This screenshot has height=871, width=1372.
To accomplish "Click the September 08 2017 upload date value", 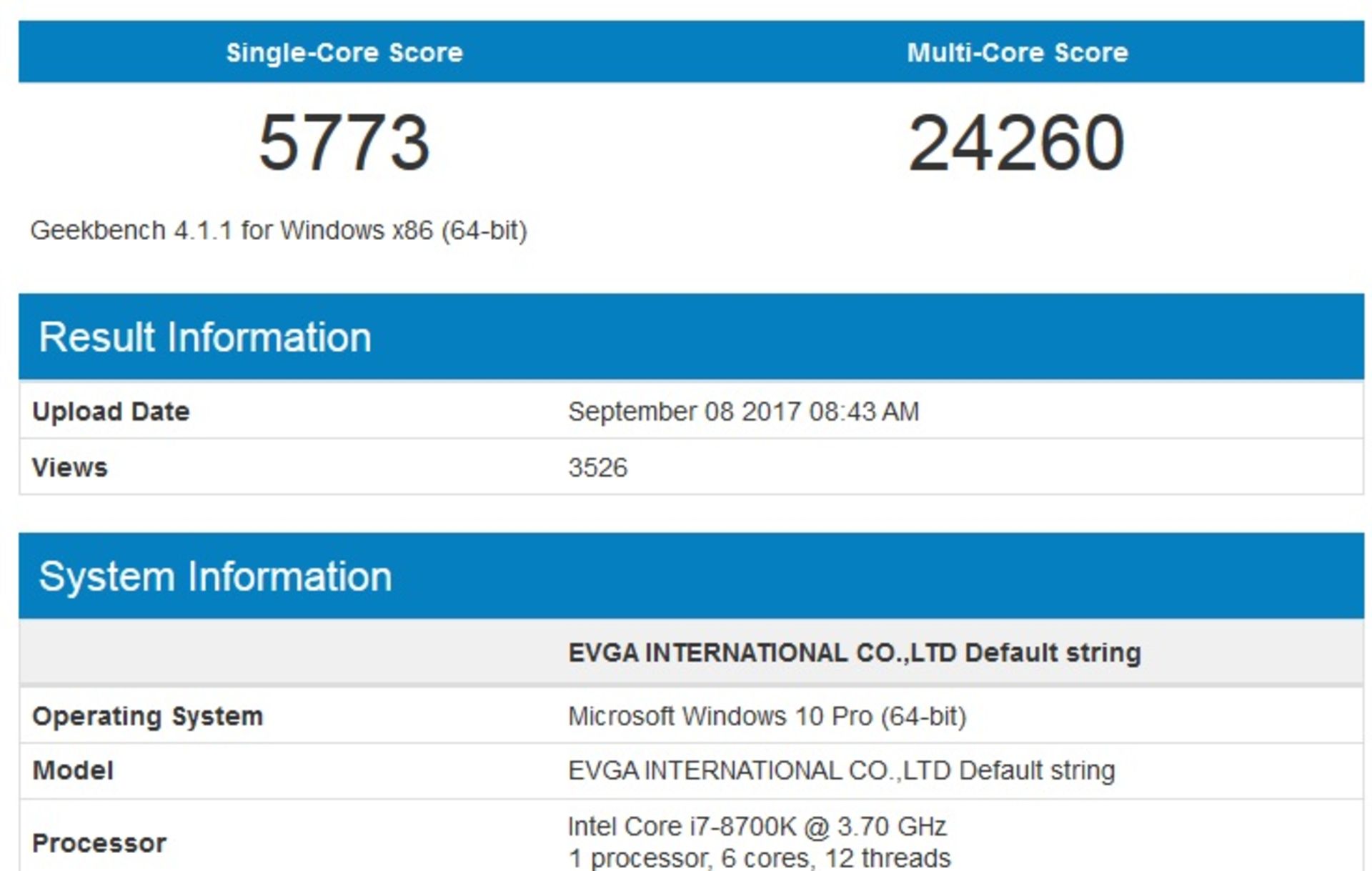I will [x=745, y=411].
